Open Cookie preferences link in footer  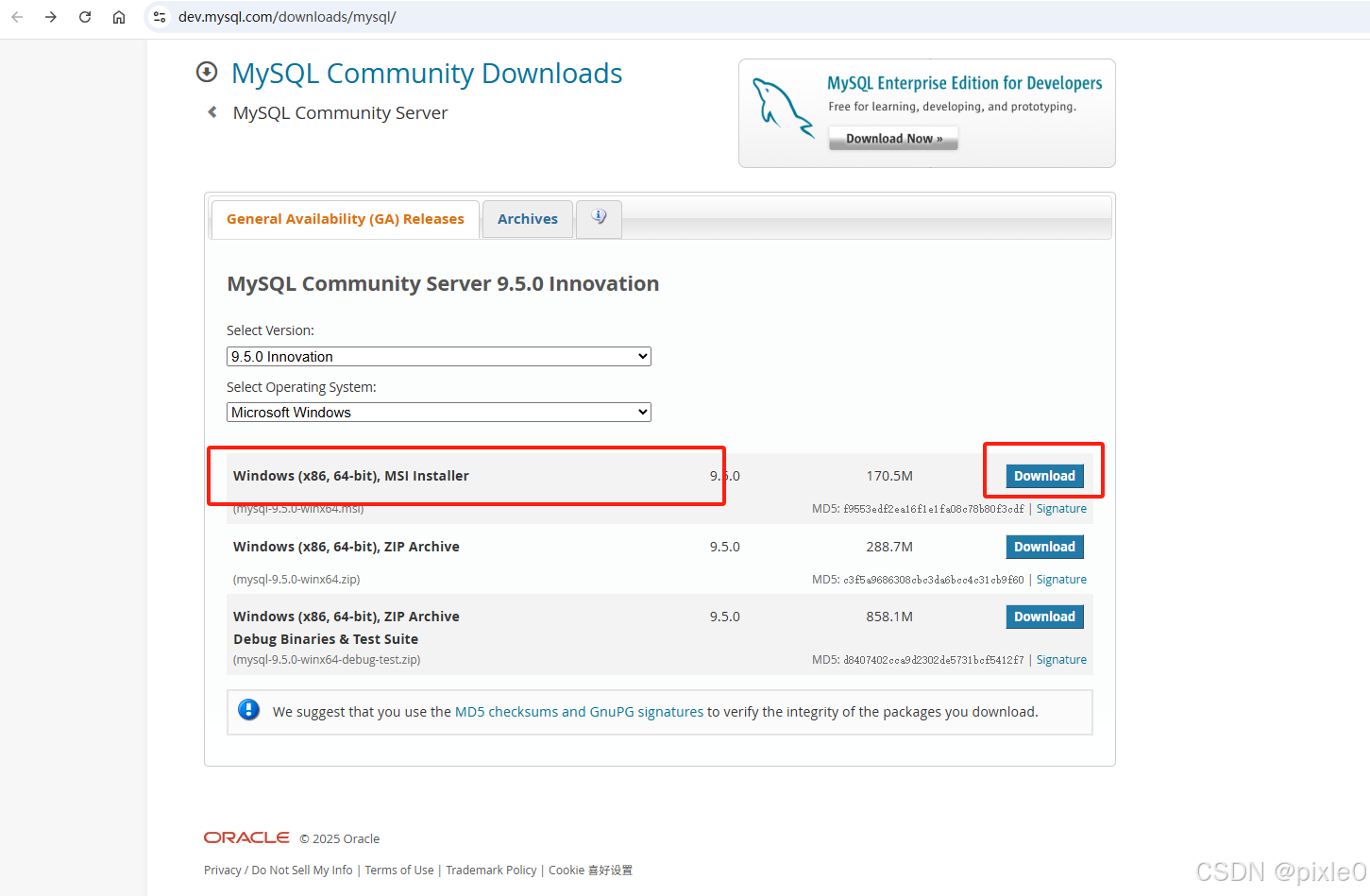[591, 871]
